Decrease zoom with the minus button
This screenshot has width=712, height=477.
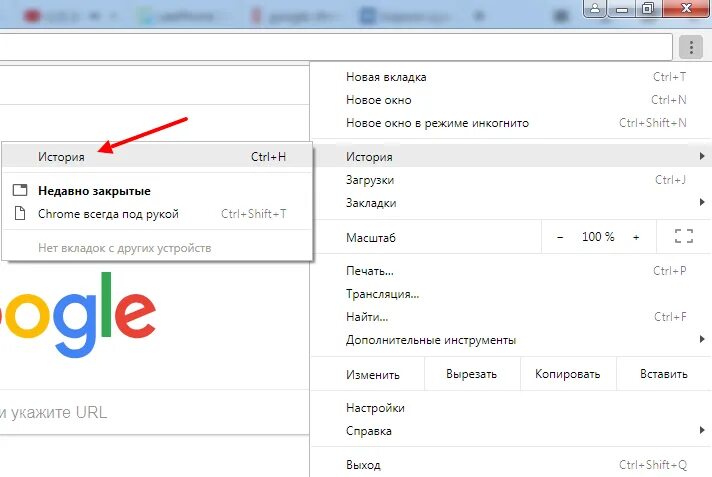click(x=560, y=237)
